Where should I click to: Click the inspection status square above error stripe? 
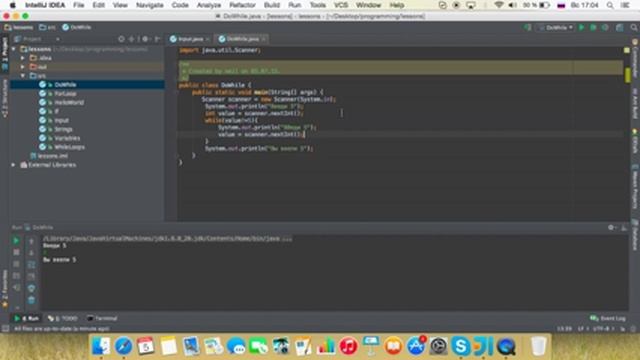[627, 50]
